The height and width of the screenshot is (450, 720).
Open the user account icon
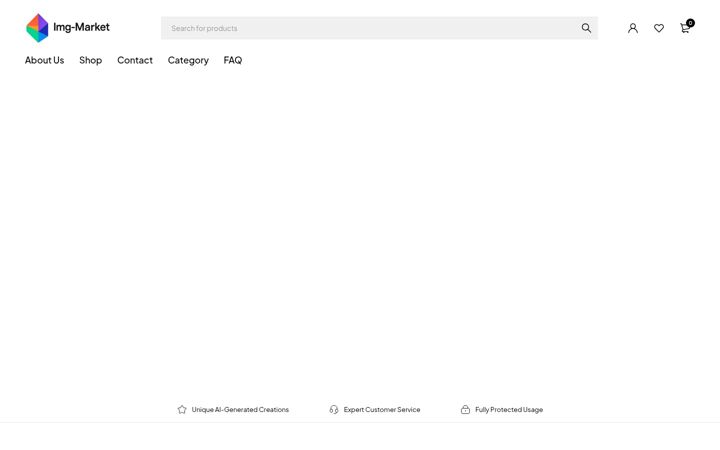click(x=633, y=28)
